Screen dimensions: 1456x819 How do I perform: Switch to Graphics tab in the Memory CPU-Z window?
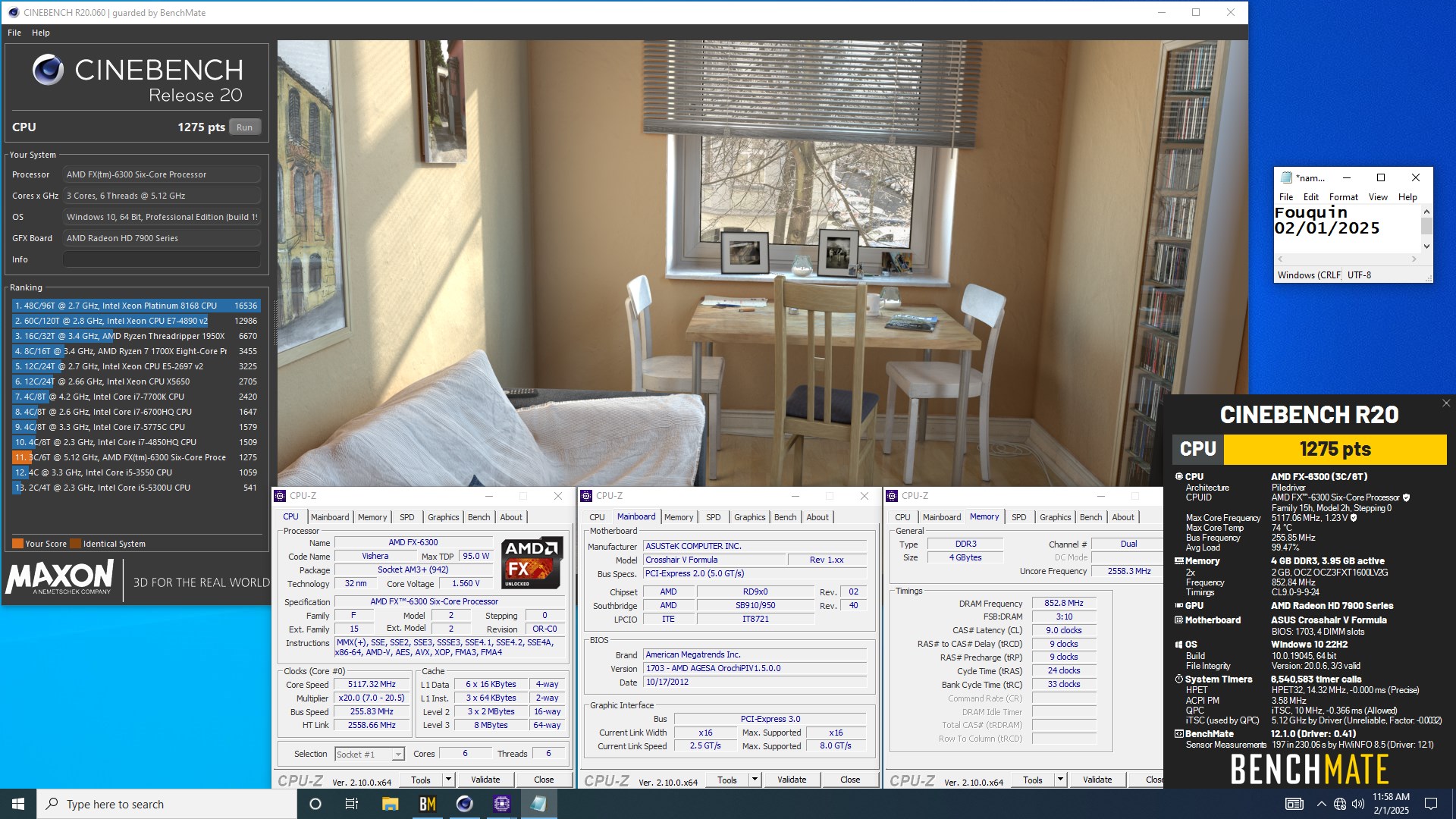[1056, 517]
